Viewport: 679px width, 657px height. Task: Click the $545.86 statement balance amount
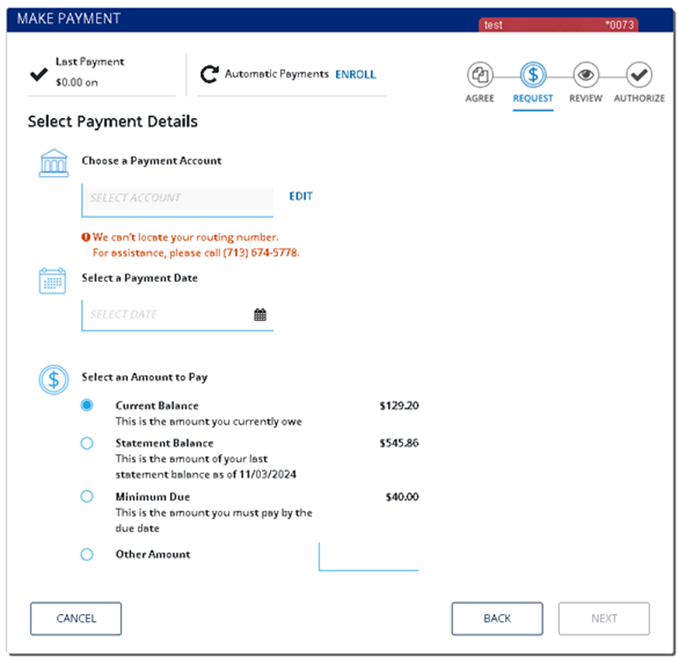click(x=399, y=443)
